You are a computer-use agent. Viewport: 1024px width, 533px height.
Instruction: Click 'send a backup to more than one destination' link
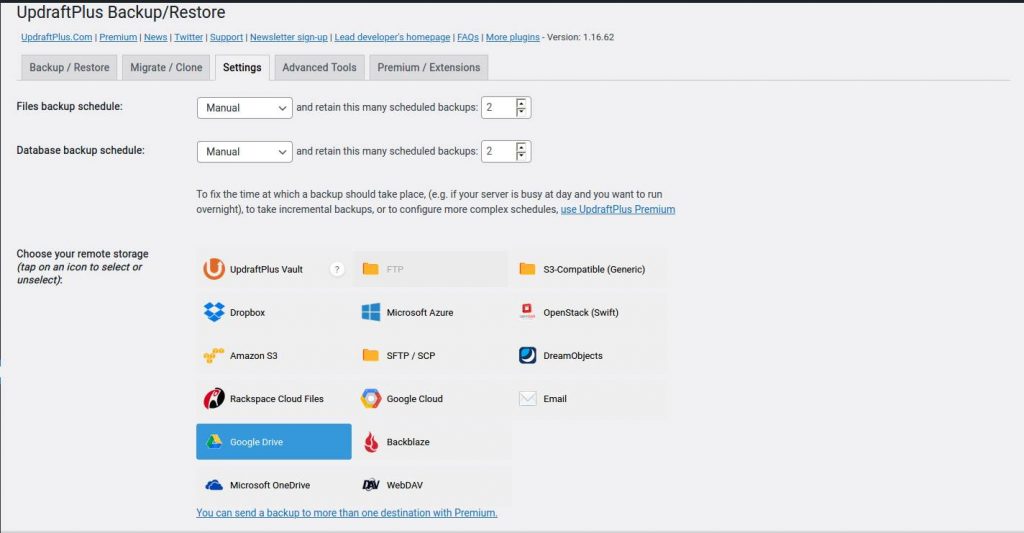point(347,513)
